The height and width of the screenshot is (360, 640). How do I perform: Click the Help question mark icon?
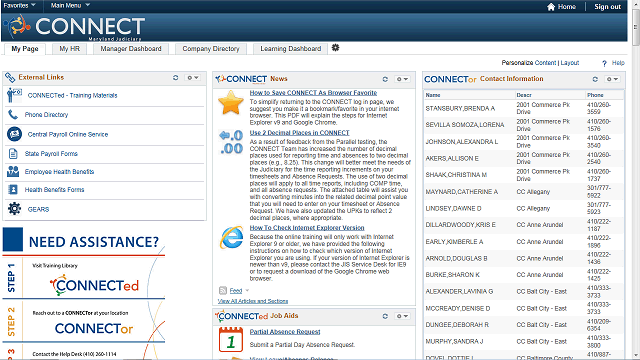tap(604, 63)
